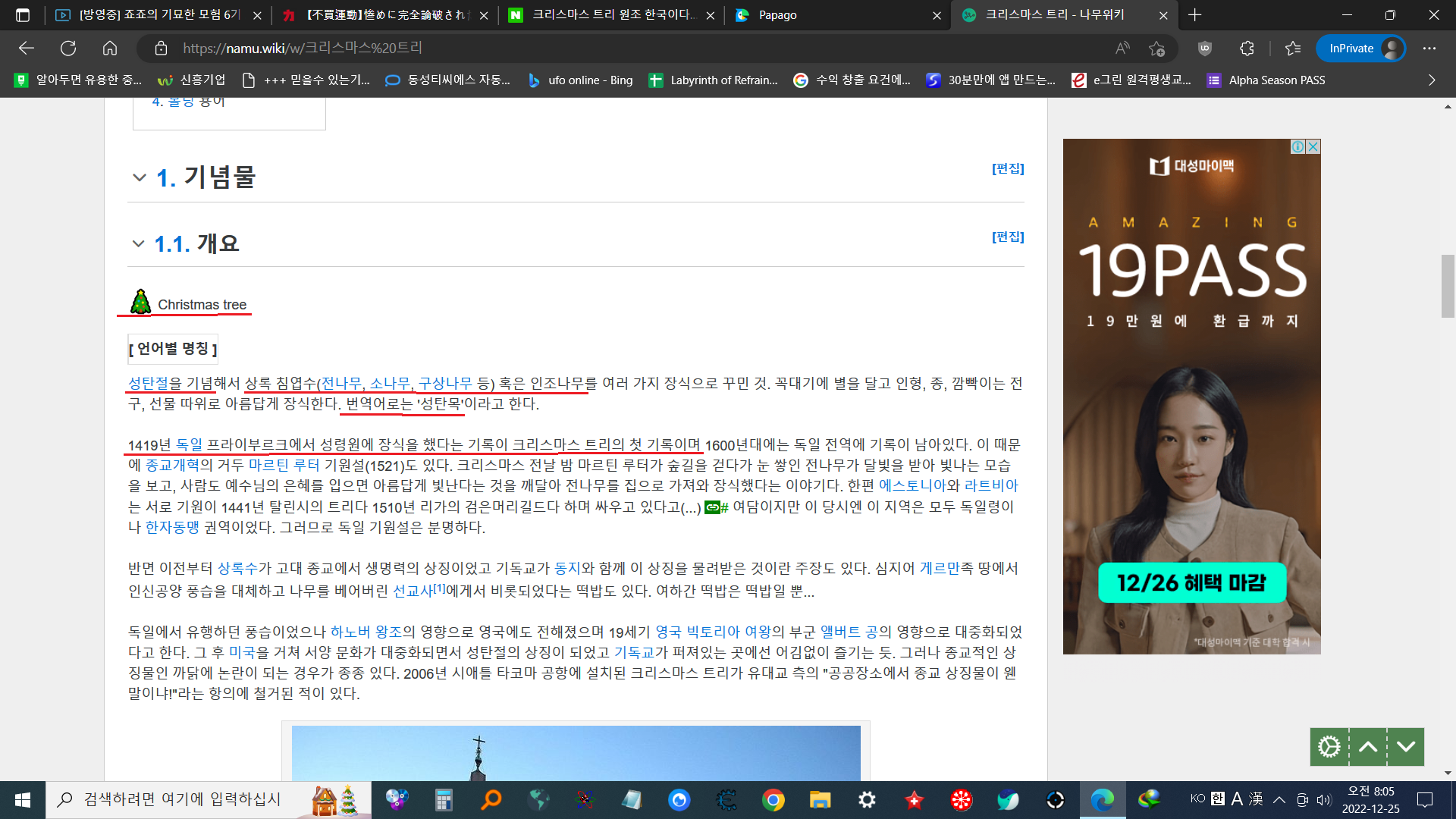Click the scroll-to-bottom arrow button
The height and width of the screenshot is (819, 1456).
1406,747
